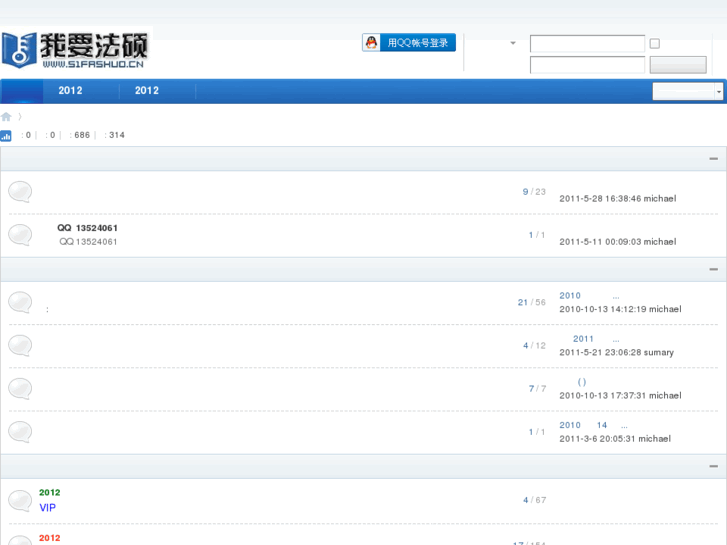
Task: Open the second 2012 navigation tab
Action: pos(147,91)
